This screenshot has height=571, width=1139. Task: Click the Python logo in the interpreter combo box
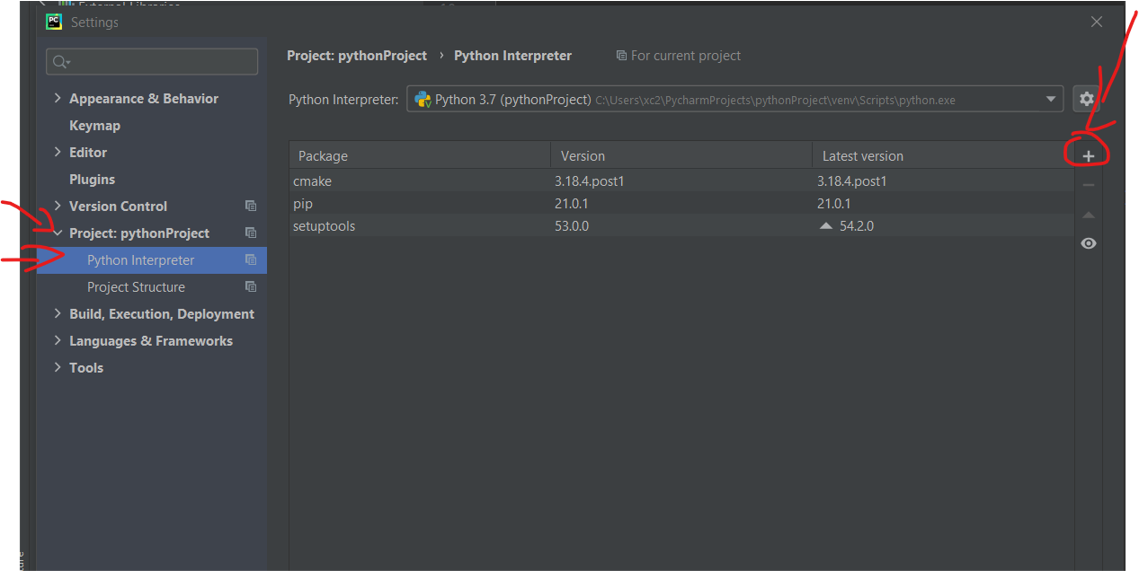[x=422, y=100]
